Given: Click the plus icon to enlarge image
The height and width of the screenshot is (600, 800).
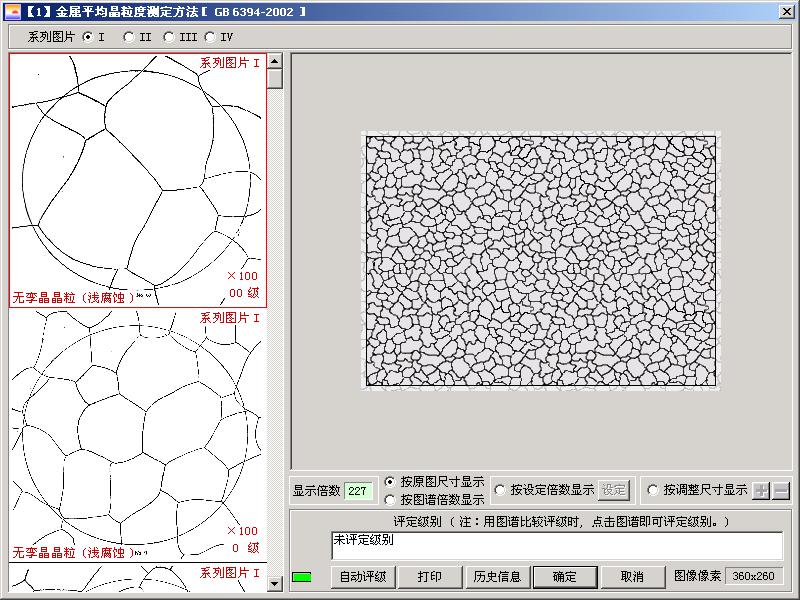Looking at the screenshot, I should pos(761,491).
